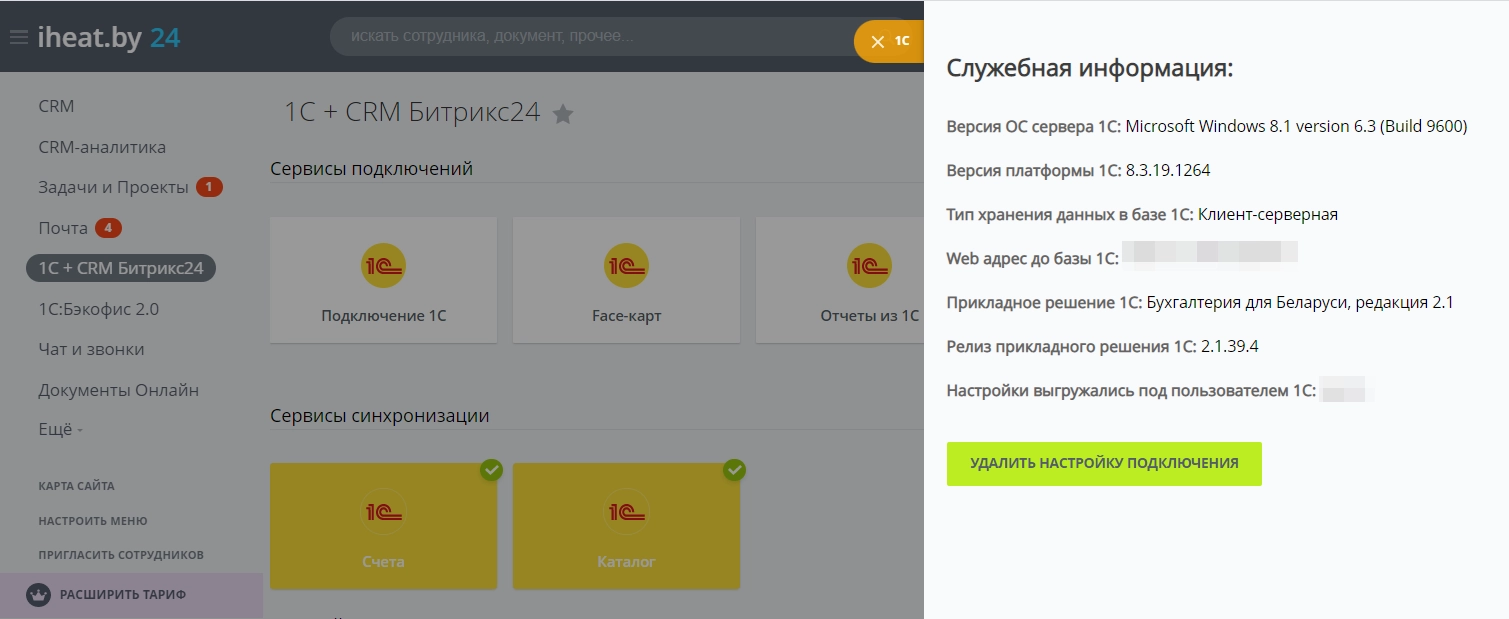Screen dimensions: 1509x619
Task: Click Удалить настройку подключения button
Action: click(x=1104, y=464)
